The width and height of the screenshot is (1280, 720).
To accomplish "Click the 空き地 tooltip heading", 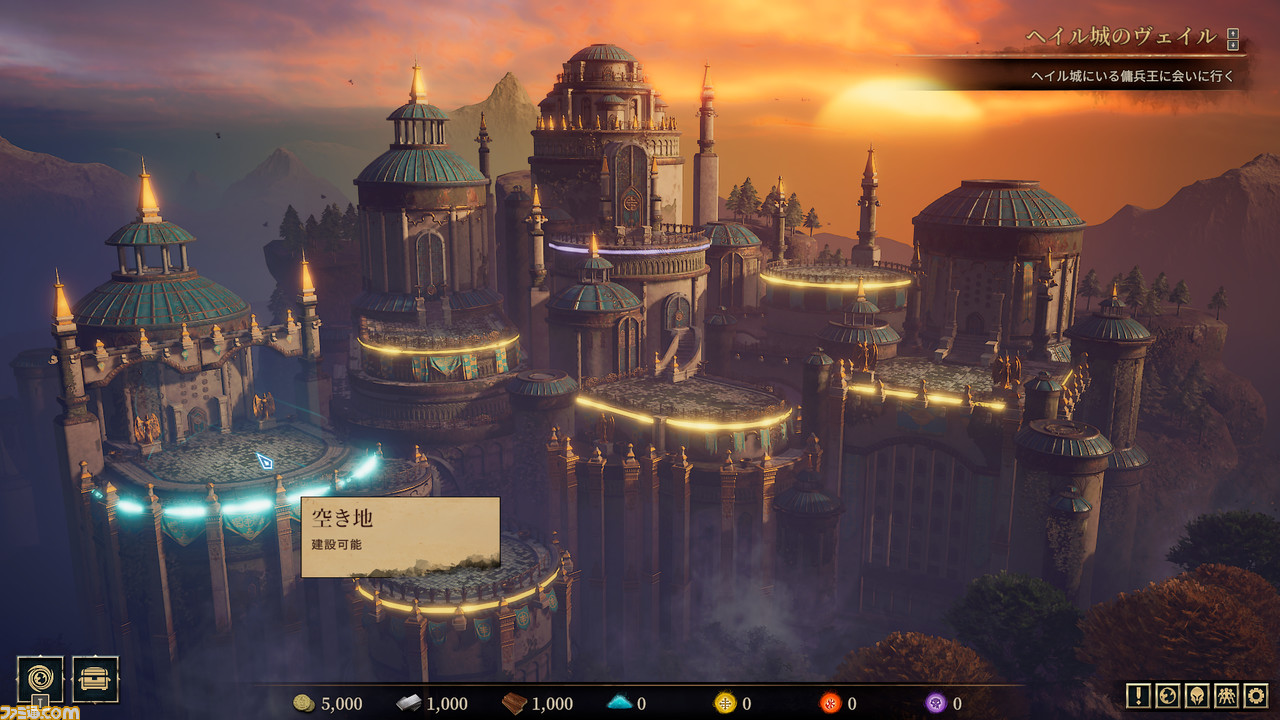I will coord(344,519).
